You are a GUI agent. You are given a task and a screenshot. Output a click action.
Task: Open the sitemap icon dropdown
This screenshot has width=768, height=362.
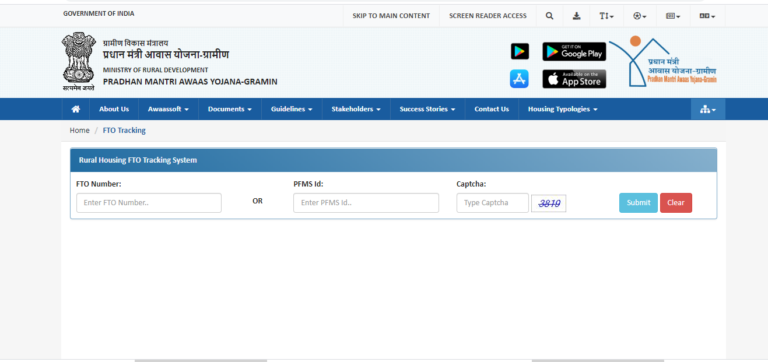coord(708,109)
